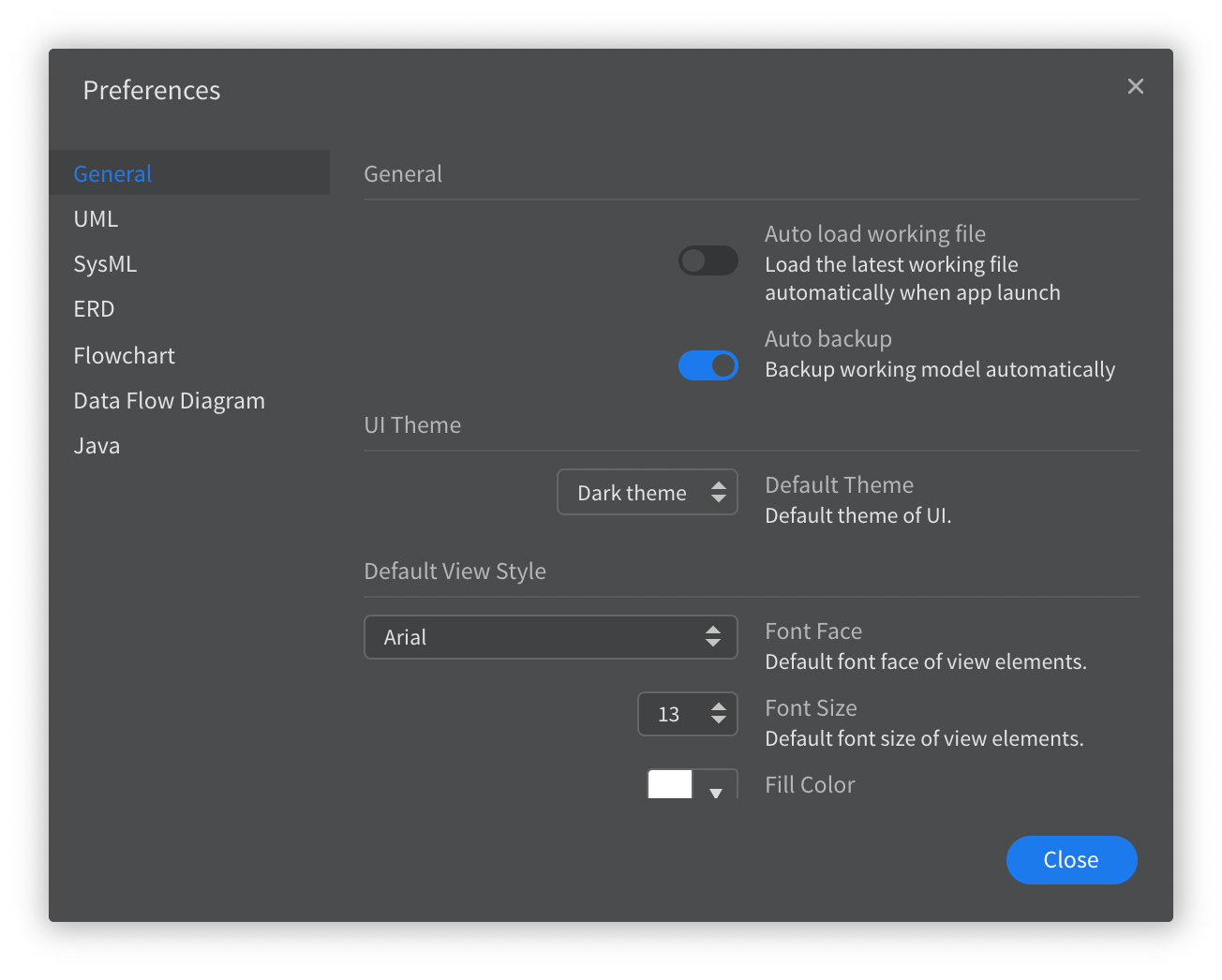Go to the ERD preferences section

94,309
